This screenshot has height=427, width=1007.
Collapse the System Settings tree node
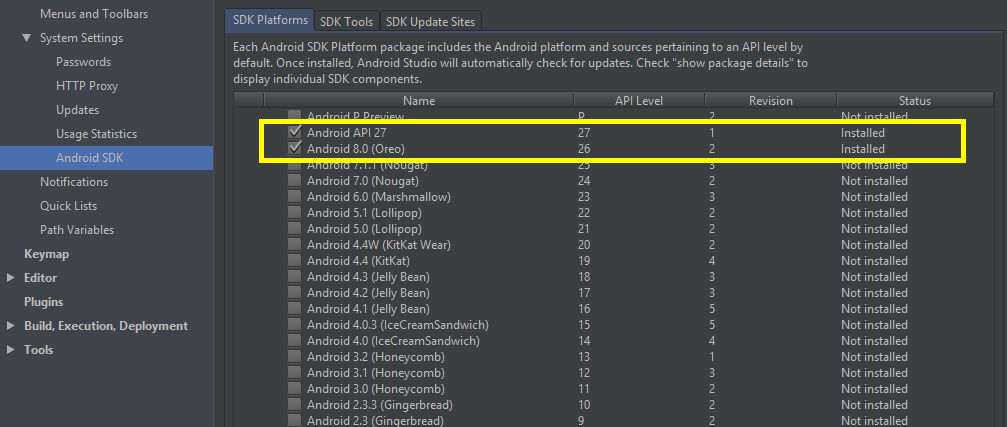[x=27, y=38]
